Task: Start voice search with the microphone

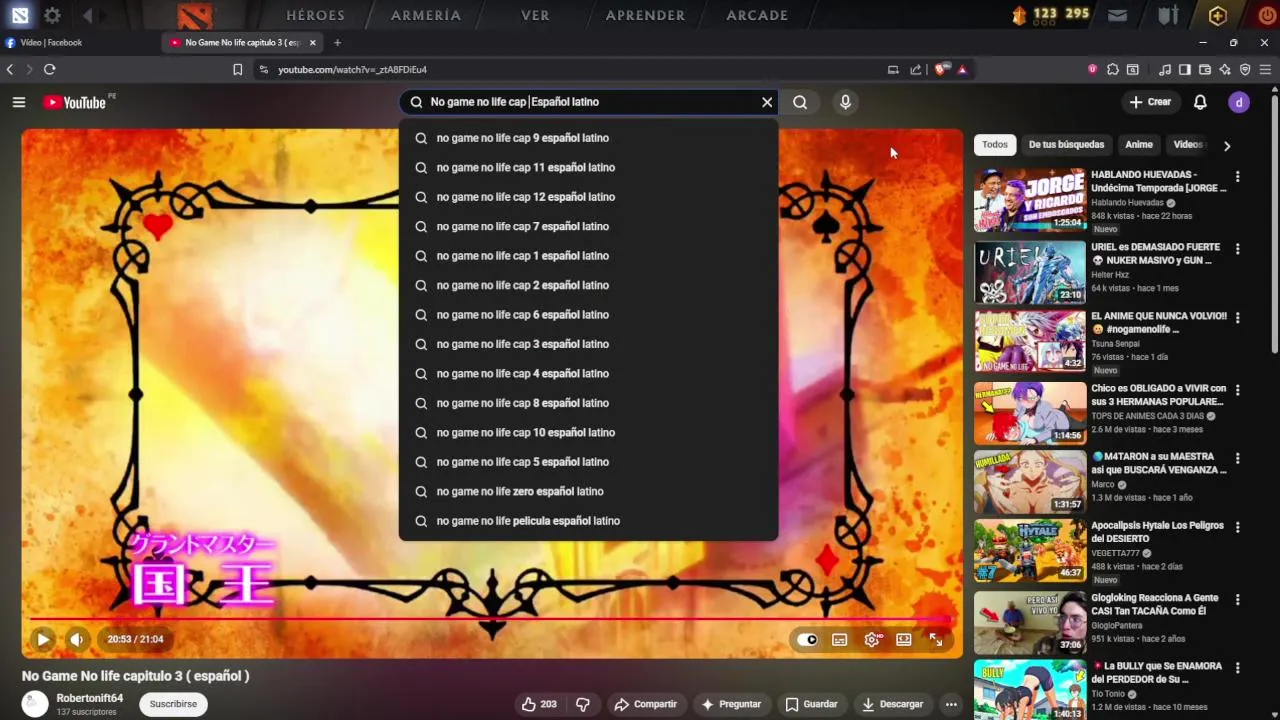Action: (845, 102)
